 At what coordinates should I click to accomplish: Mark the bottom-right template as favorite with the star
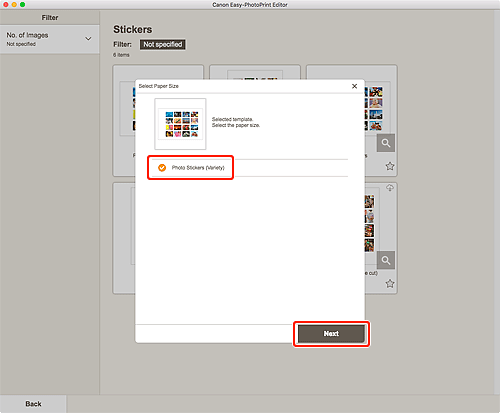click(x=390, y=284)
